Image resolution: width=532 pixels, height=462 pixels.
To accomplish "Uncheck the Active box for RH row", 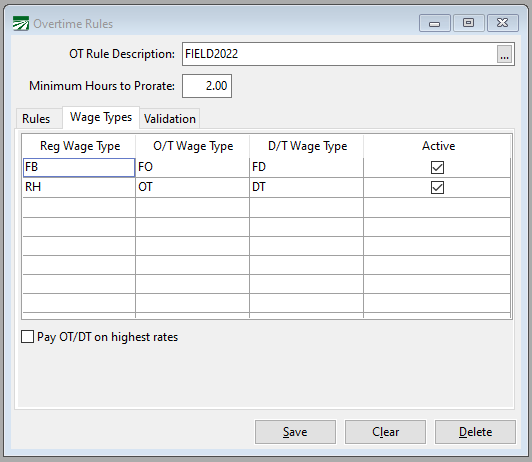I will coord(437,187).
